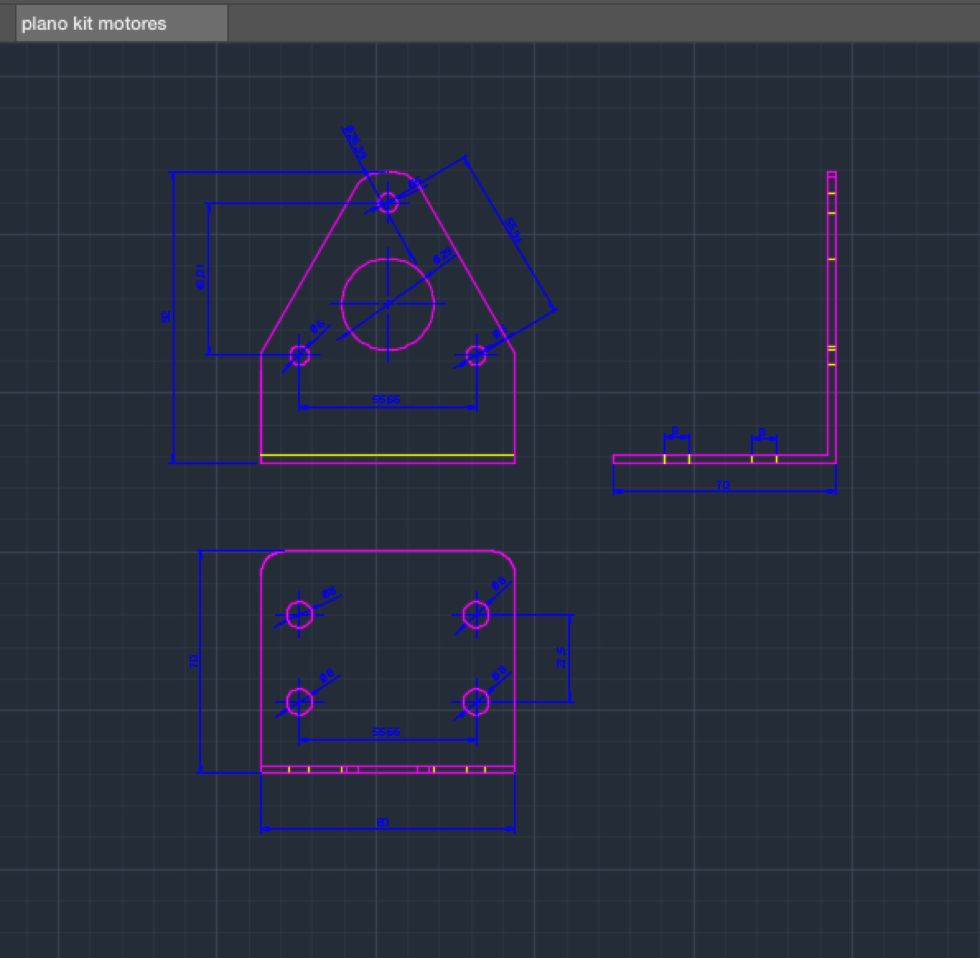Viewport: 980px width, 958px height.
Task: Select upper-right Ø8 hole in square plate
Action: coord(476,614)
